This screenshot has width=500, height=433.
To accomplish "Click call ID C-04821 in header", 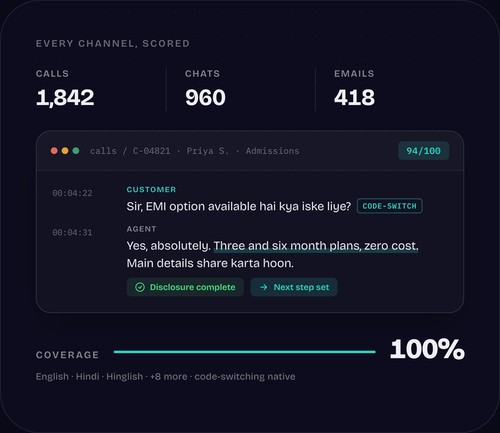I will [x=152, y=151].
